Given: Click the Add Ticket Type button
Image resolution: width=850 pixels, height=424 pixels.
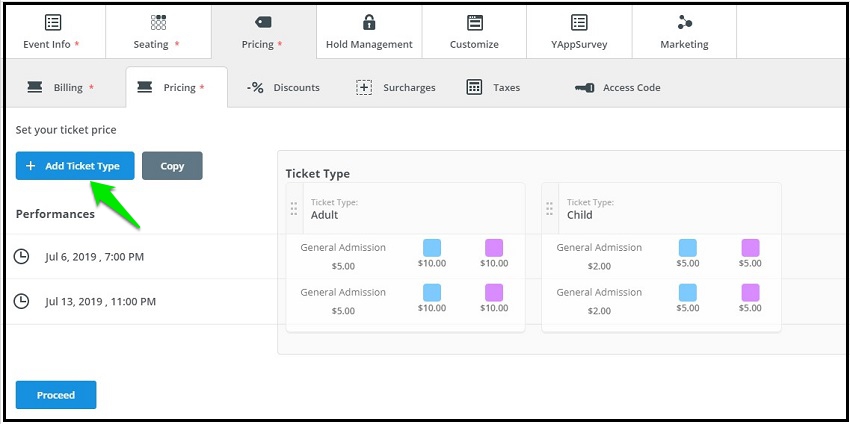Looking at the screenshot, I should 75,166.
